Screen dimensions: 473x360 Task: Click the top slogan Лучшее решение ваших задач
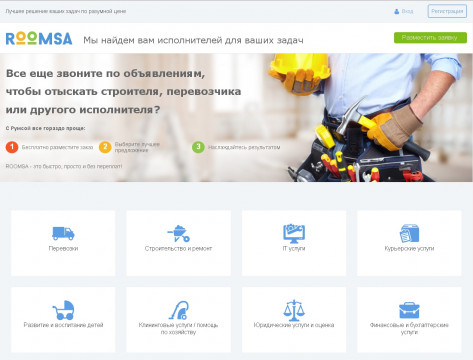tap(66, 11)
